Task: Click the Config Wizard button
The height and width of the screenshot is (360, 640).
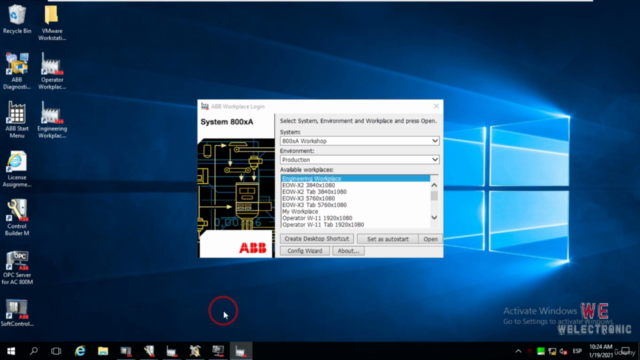Action: click(304, 251)
